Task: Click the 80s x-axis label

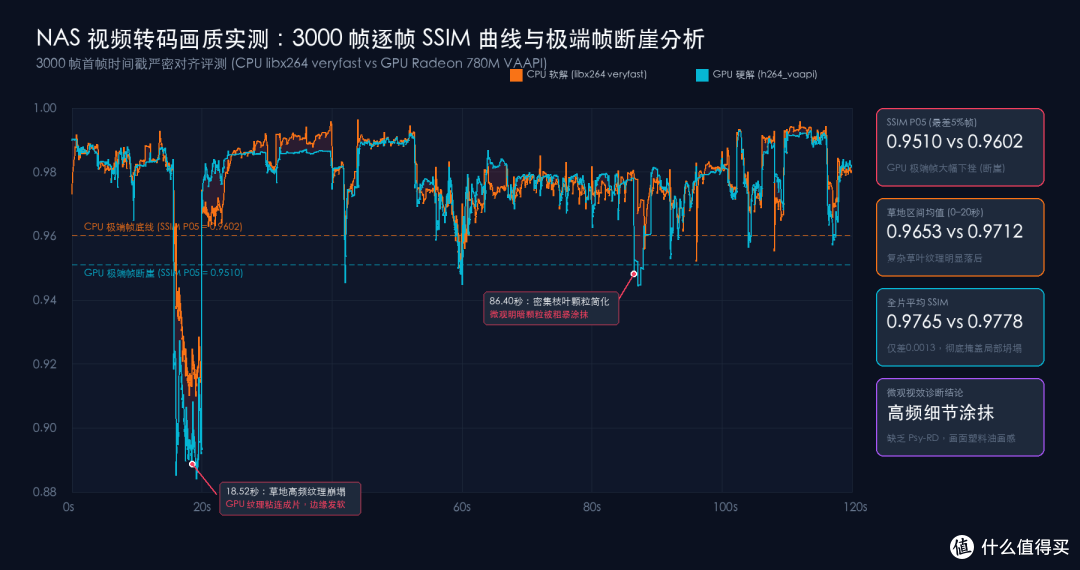Action: pyautogui.click(x=592, y=507)
